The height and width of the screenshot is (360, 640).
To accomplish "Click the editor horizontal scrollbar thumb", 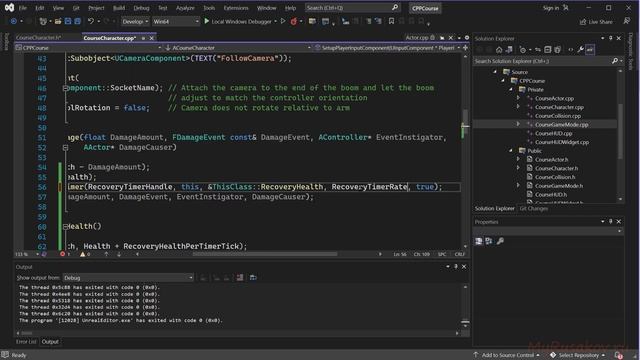I will point(265,254).
